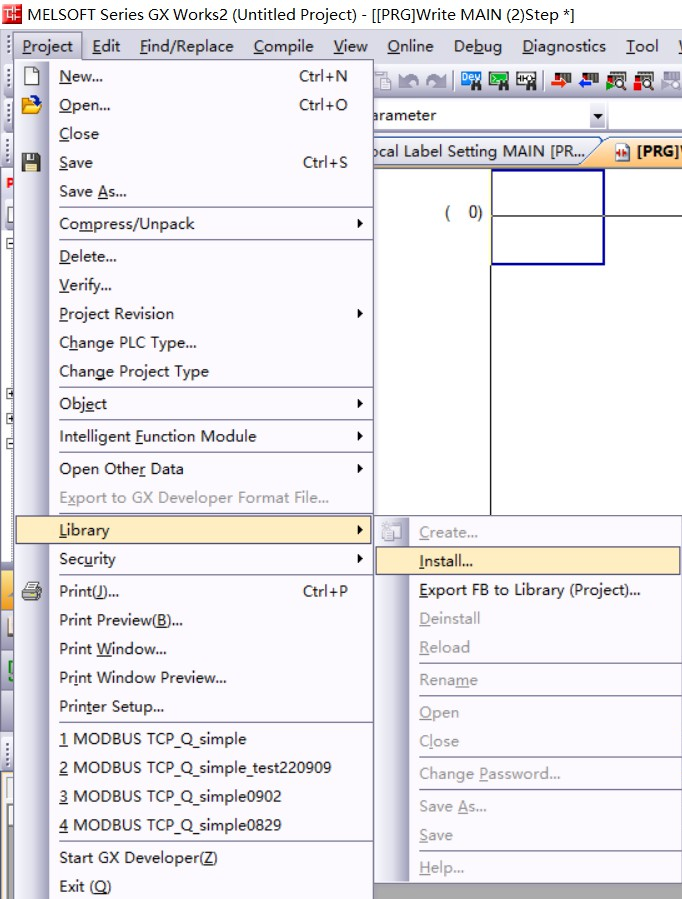
Task: Click the printer icon beside Print(J)
Action: (x=32, y=591)
